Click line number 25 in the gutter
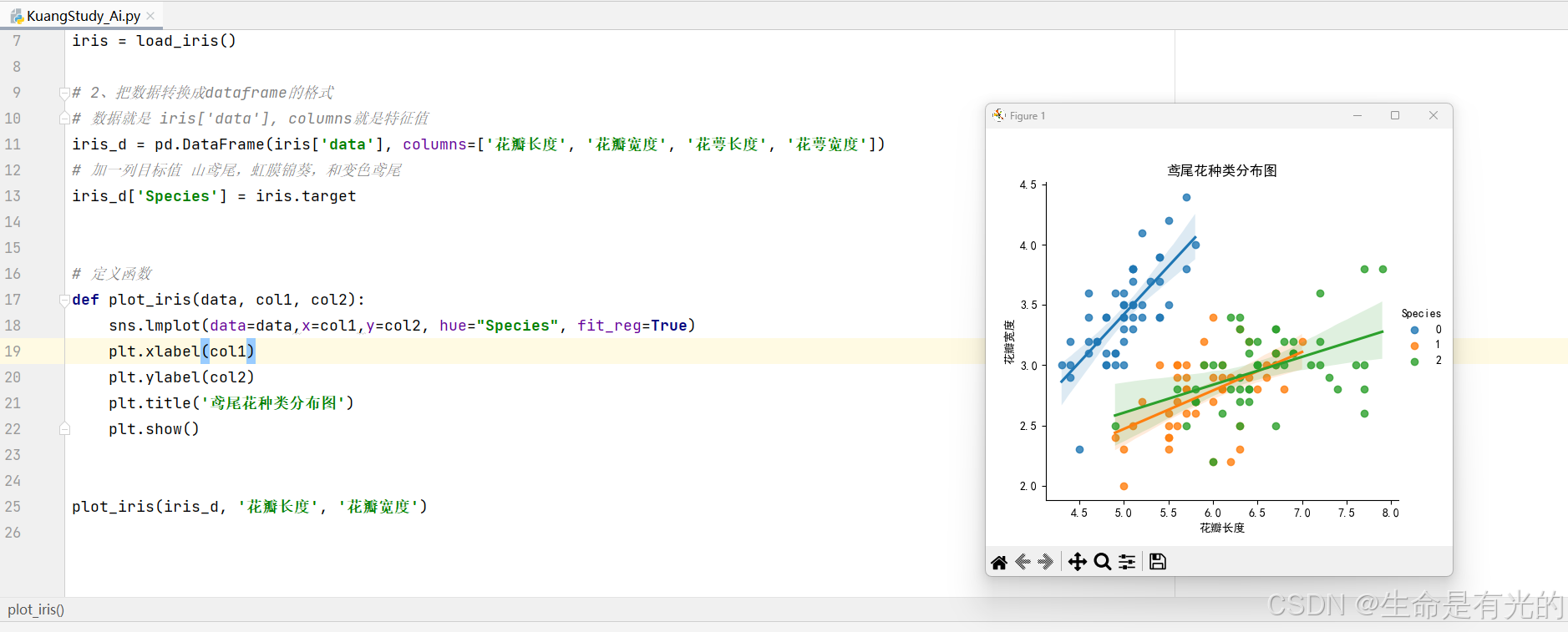 pyautogui.click(x=13, y=507)
